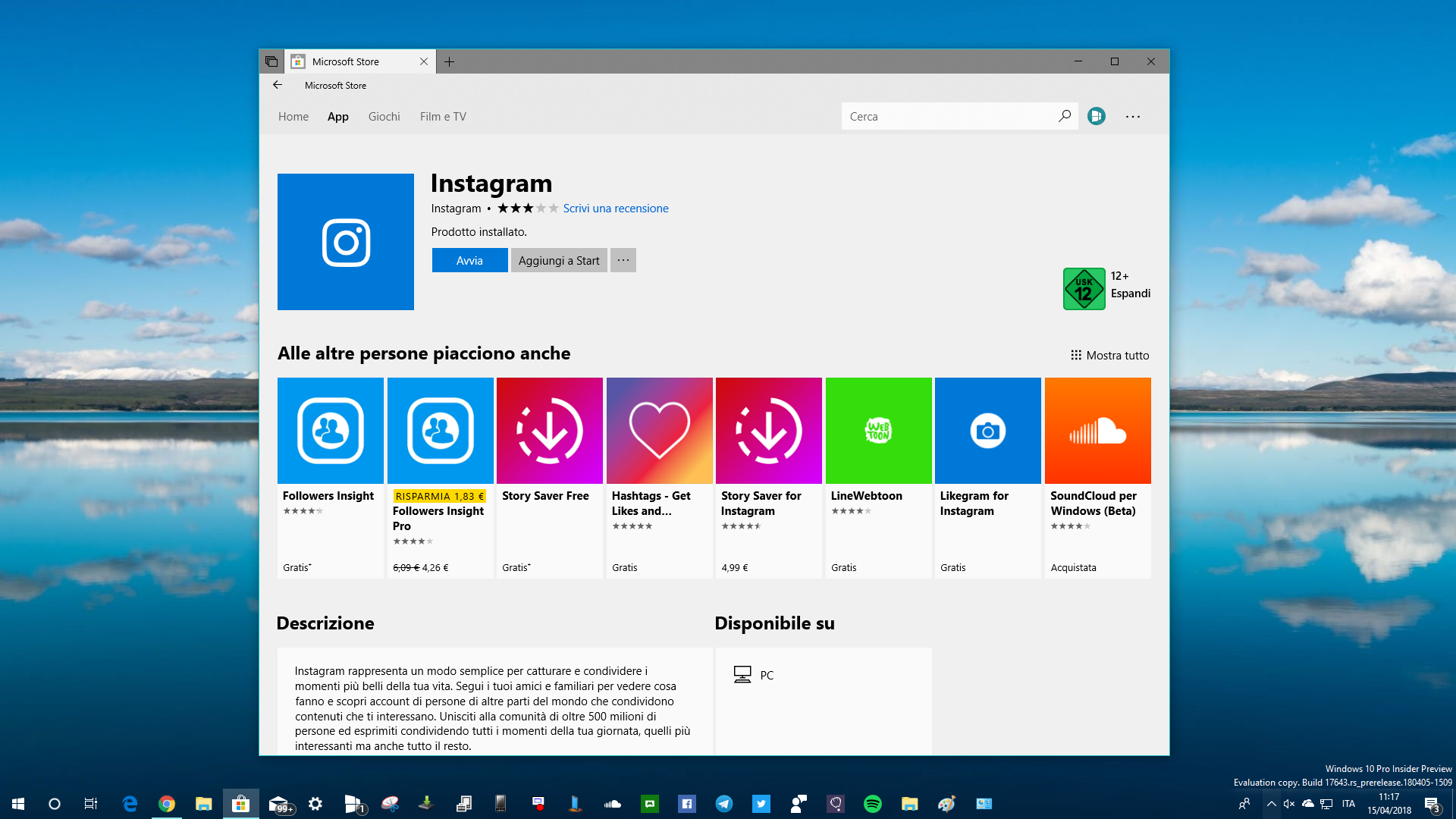
Task: Open the Store more options menu
Action: point(1133,116)
